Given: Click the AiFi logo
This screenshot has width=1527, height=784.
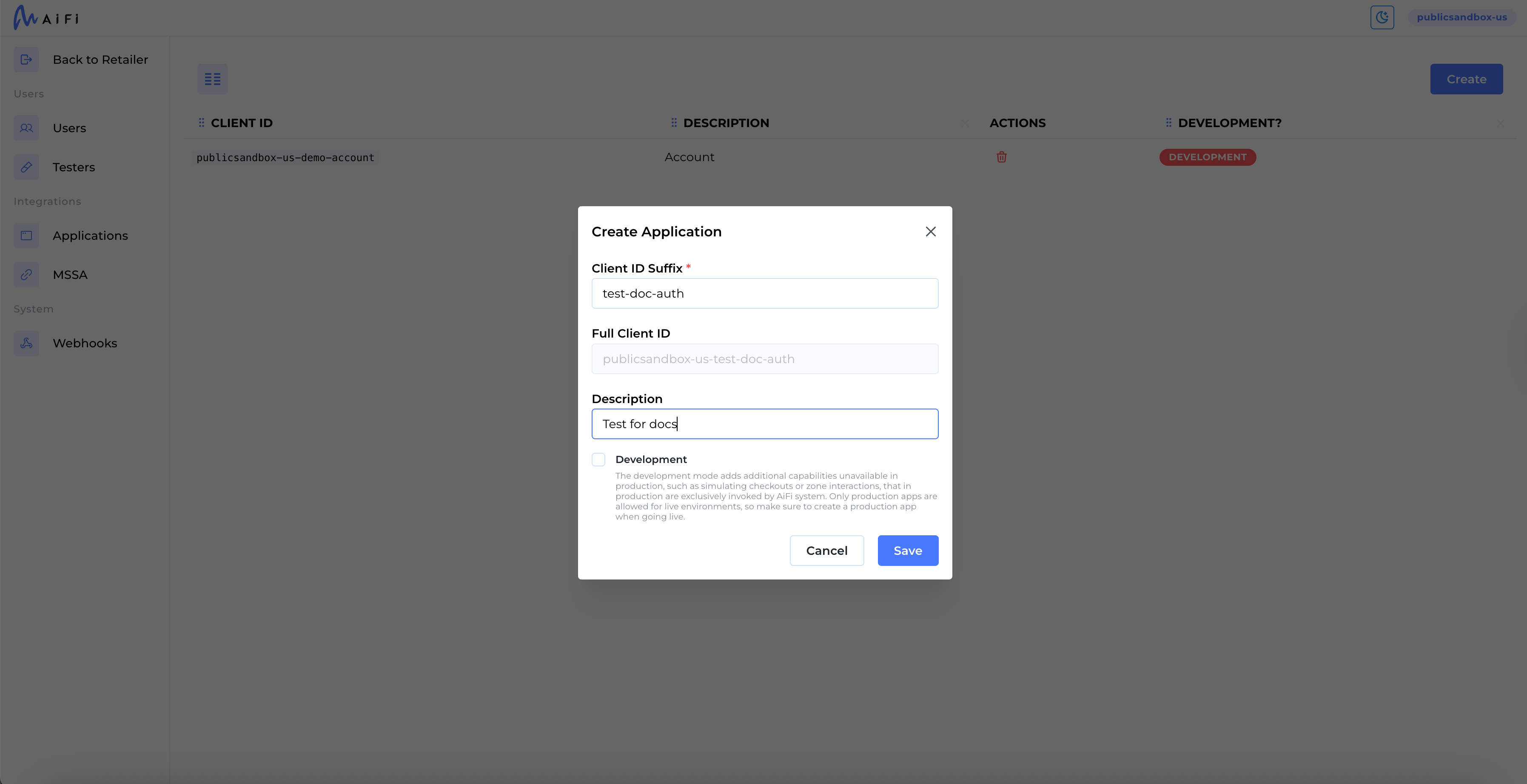Looking at the screenshot, I should [x=46, y=17].
